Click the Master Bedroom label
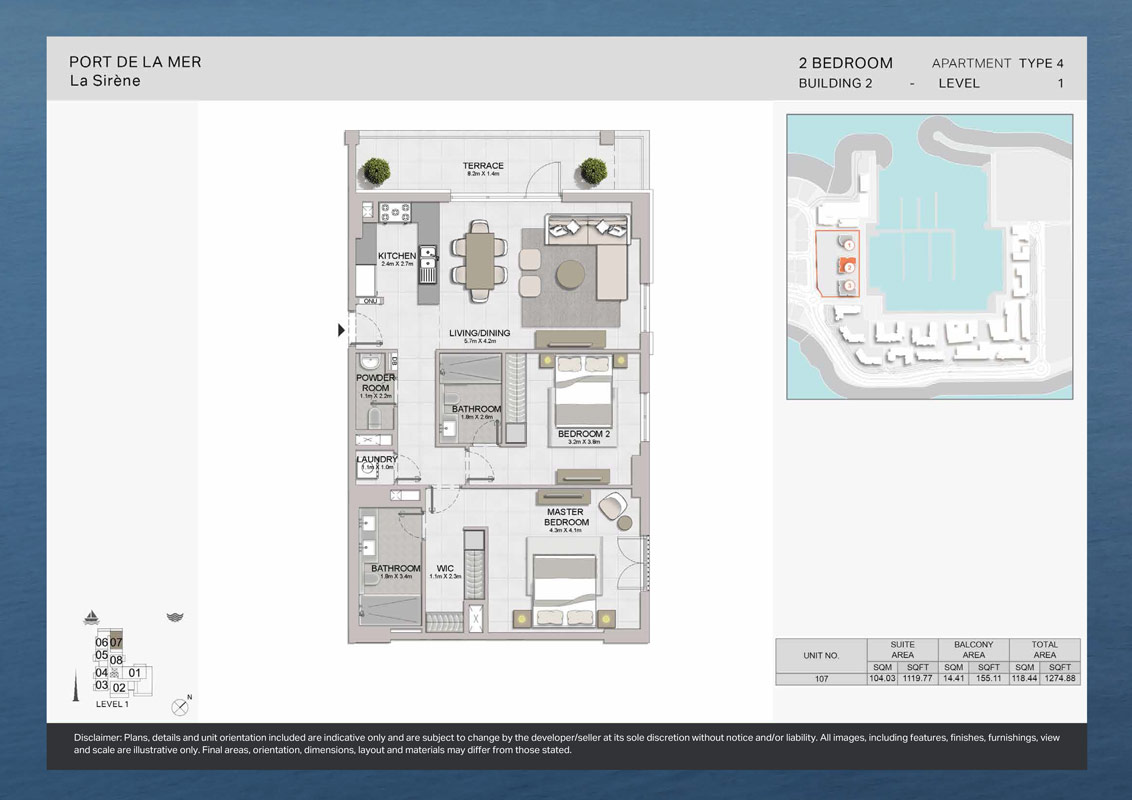This screenshot has height=800, width=1132. tap(566, 517)
